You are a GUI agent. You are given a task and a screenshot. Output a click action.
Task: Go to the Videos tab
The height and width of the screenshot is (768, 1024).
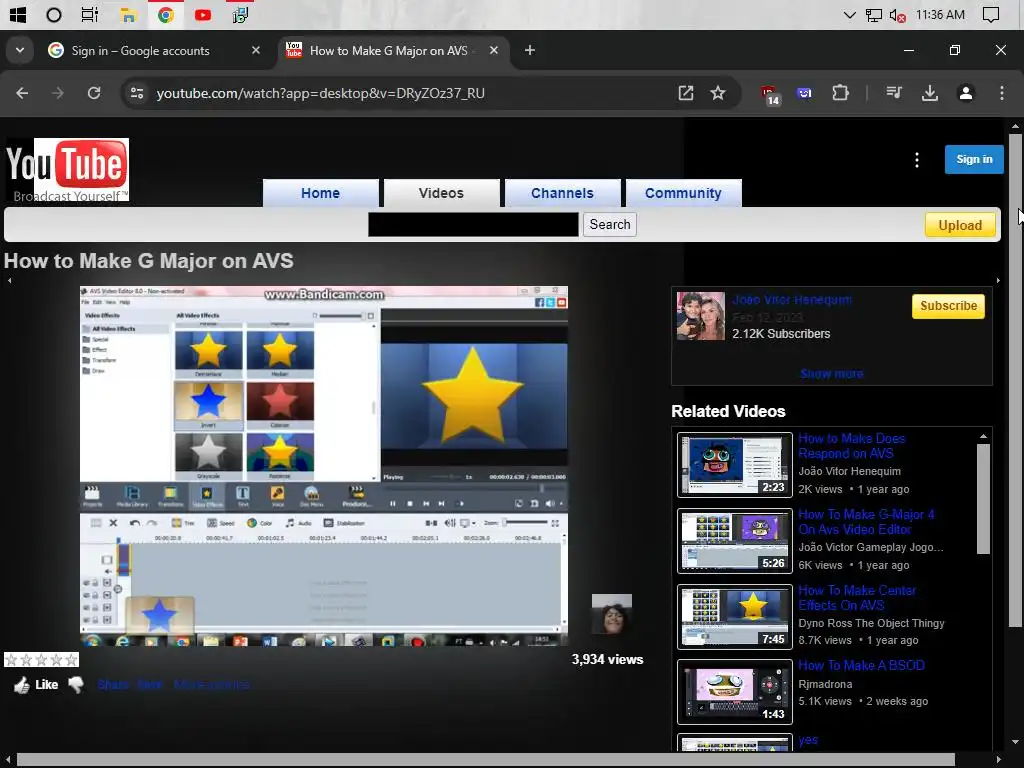pyautogui.click(x=441, y=193)
